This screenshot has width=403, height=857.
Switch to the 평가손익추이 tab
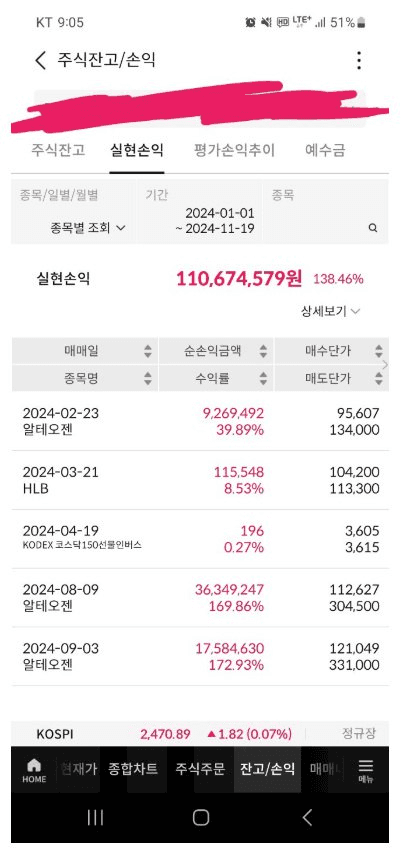coord(234,150)
